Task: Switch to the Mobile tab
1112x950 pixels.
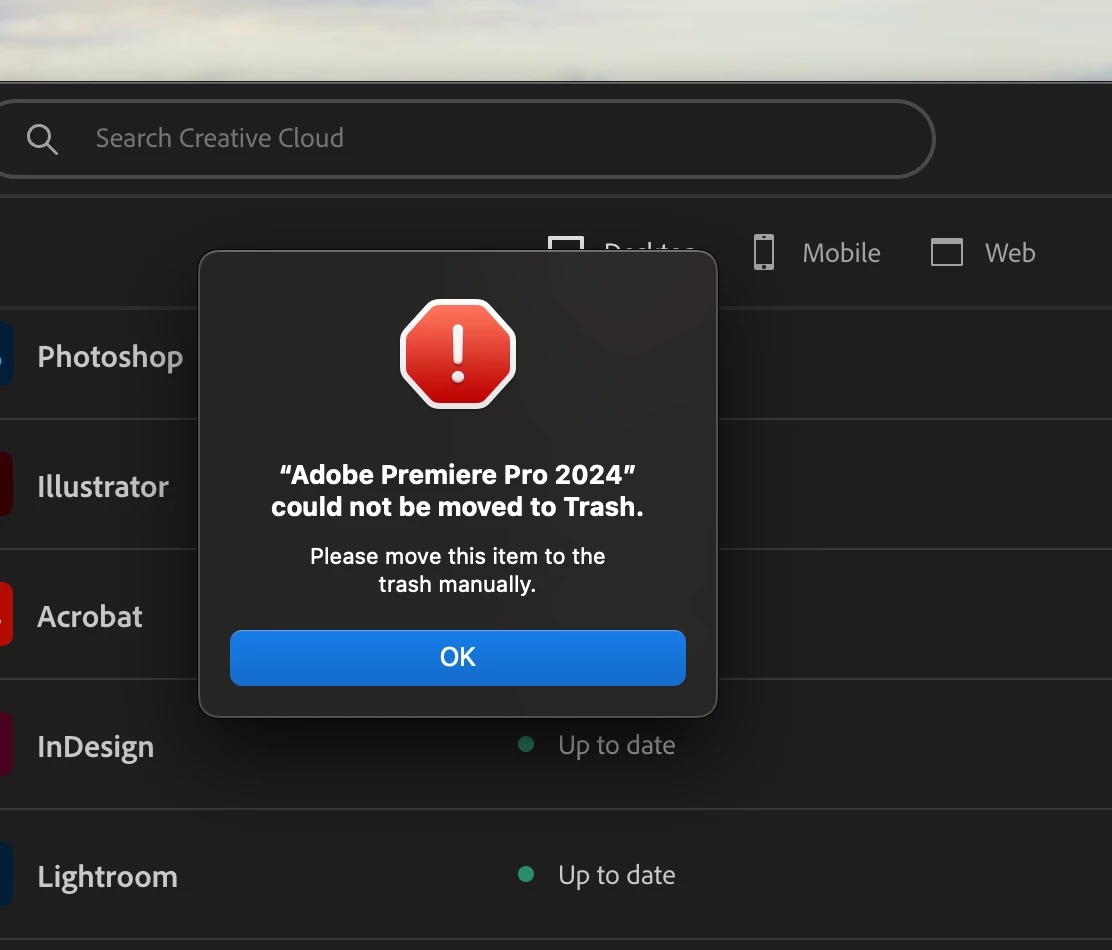Action: tap(816, 252)
